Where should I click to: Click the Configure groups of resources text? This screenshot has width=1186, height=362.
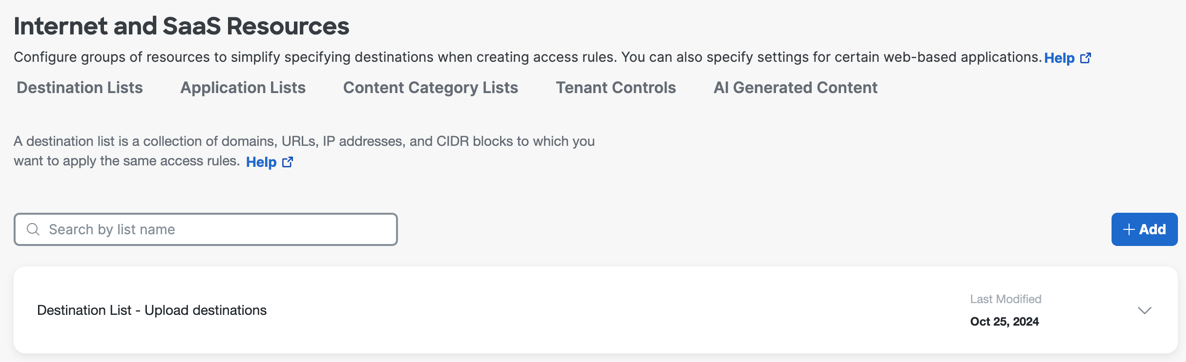point(528,57)
